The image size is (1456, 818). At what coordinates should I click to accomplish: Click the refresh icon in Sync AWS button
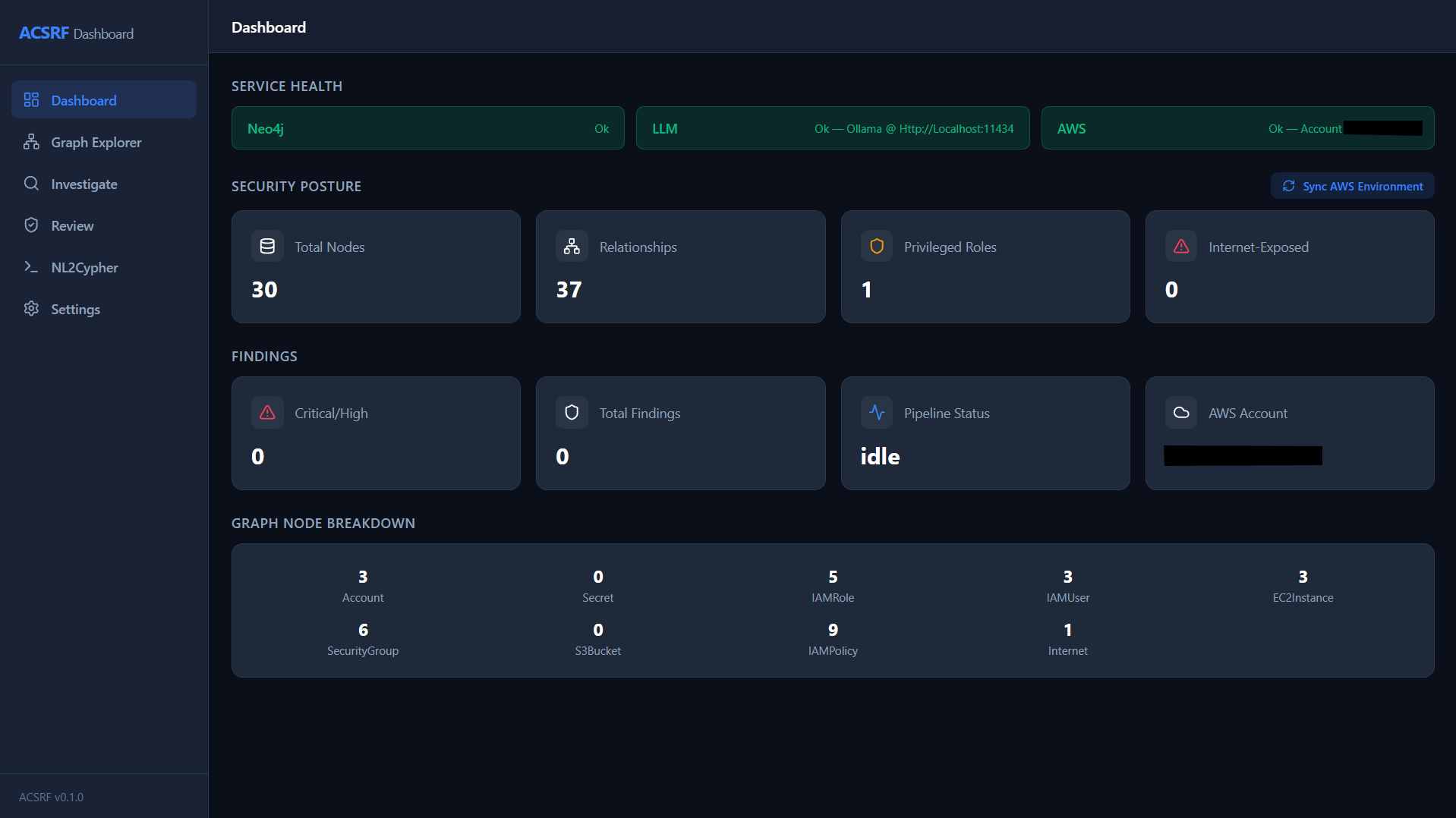1288,186
